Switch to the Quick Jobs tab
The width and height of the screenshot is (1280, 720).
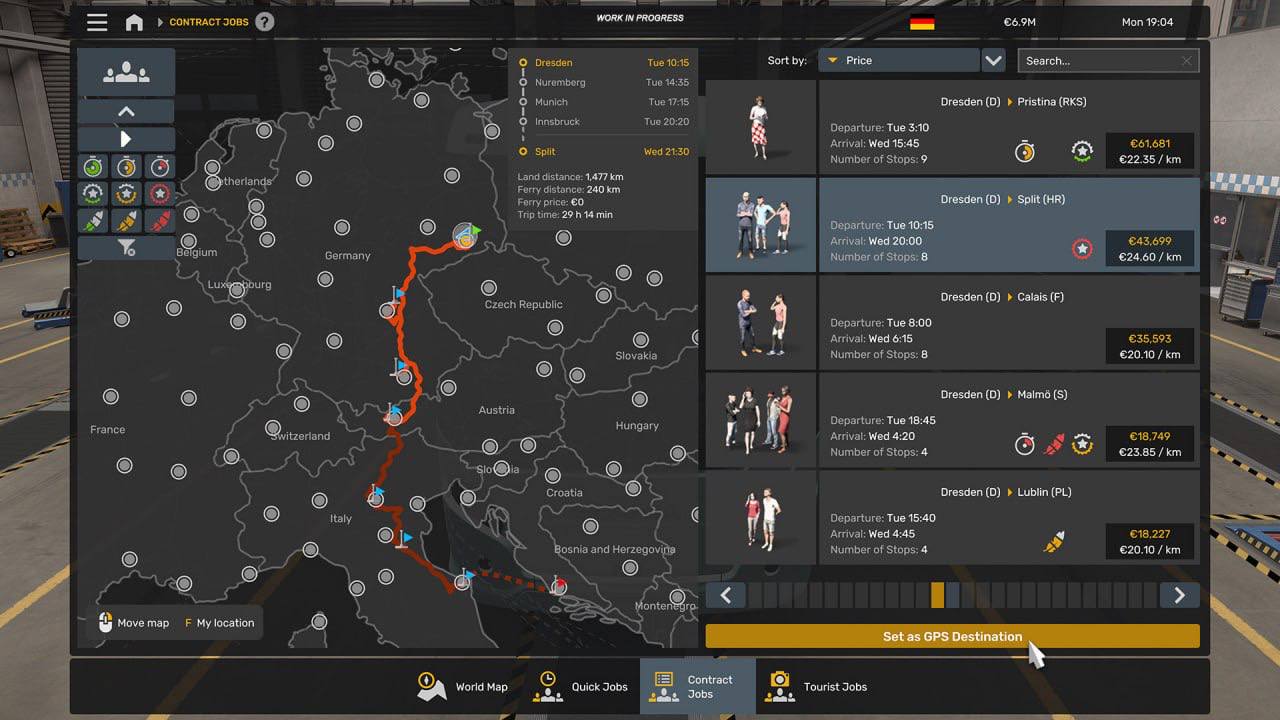(x=582, y=687)
